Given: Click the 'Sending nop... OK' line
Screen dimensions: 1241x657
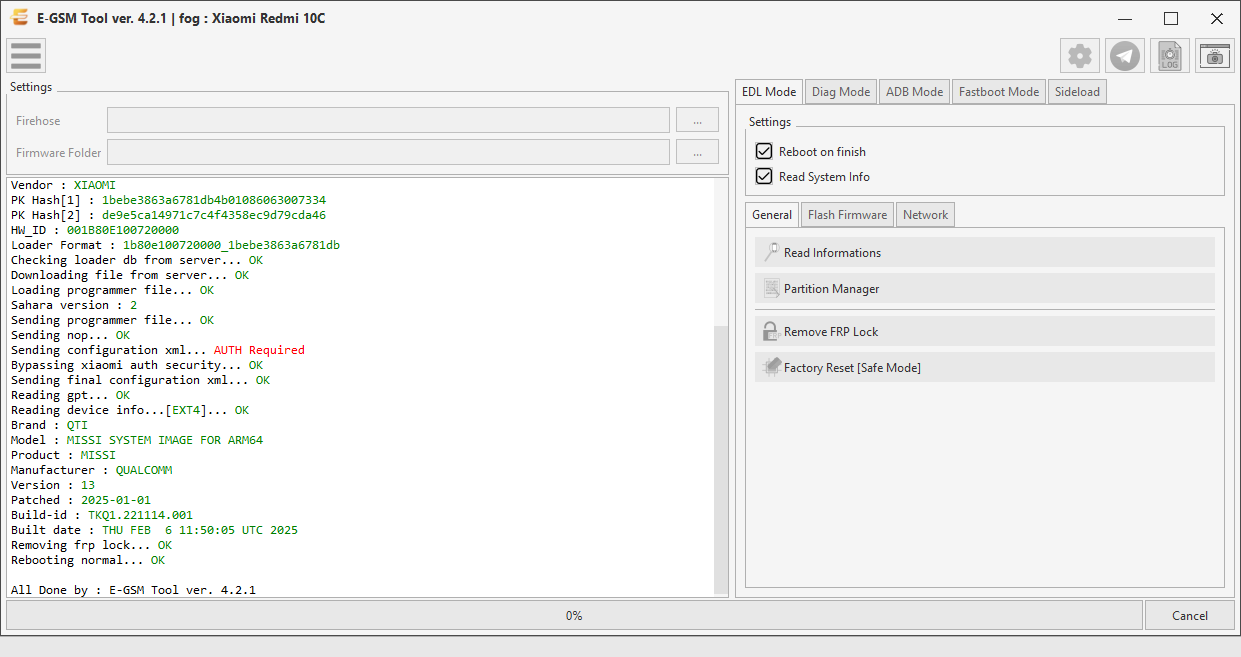Looking at the screenshot, I should click(70, 335).
